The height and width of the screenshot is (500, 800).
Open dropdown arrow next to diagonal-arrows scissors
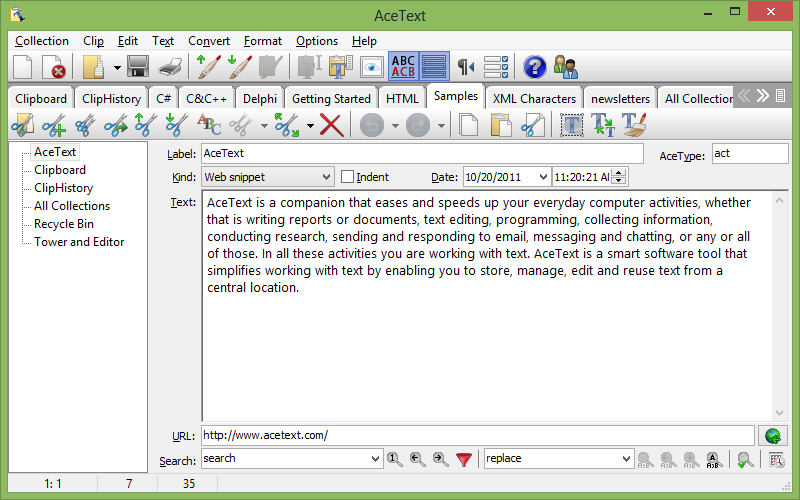click(310, 126)
